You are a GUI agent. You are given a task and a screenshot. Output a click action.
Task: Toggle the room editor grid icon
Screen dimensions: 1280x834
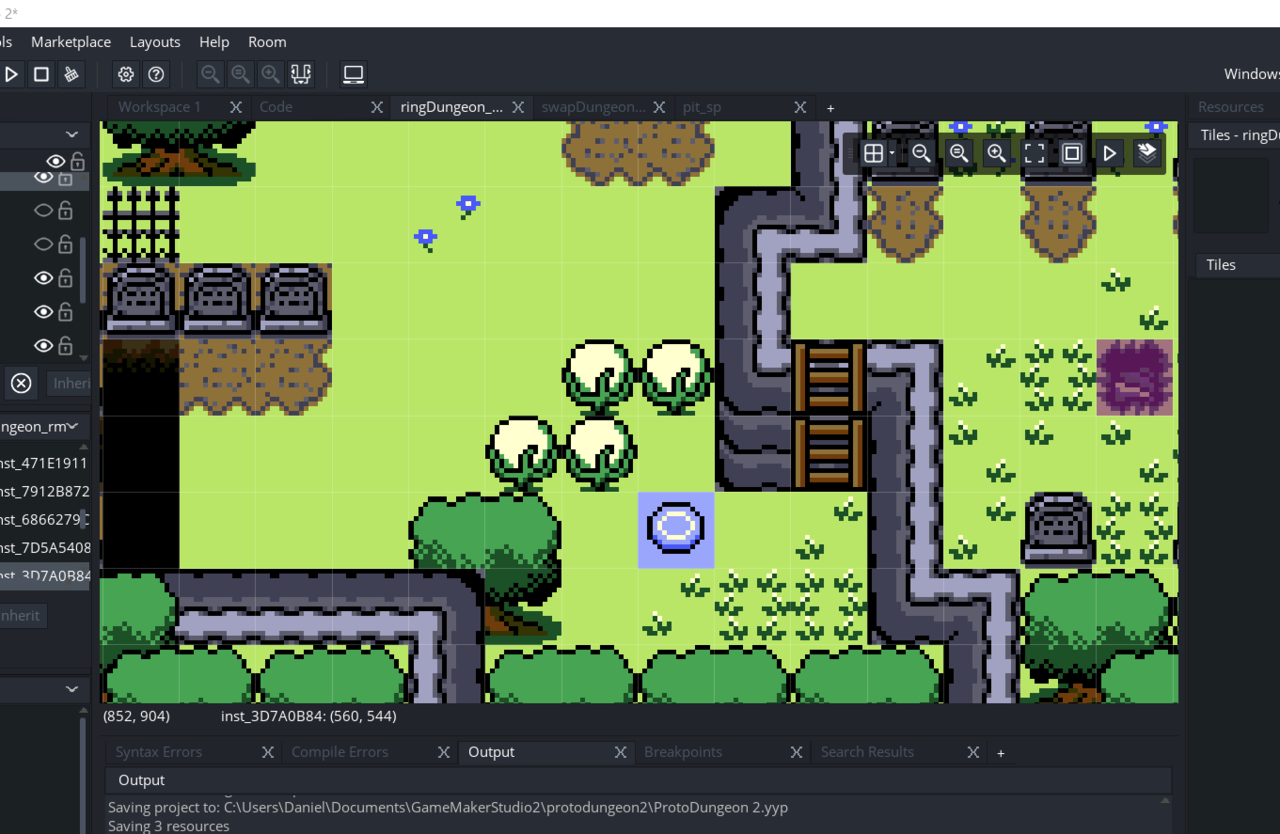click(x=873, y=153)
